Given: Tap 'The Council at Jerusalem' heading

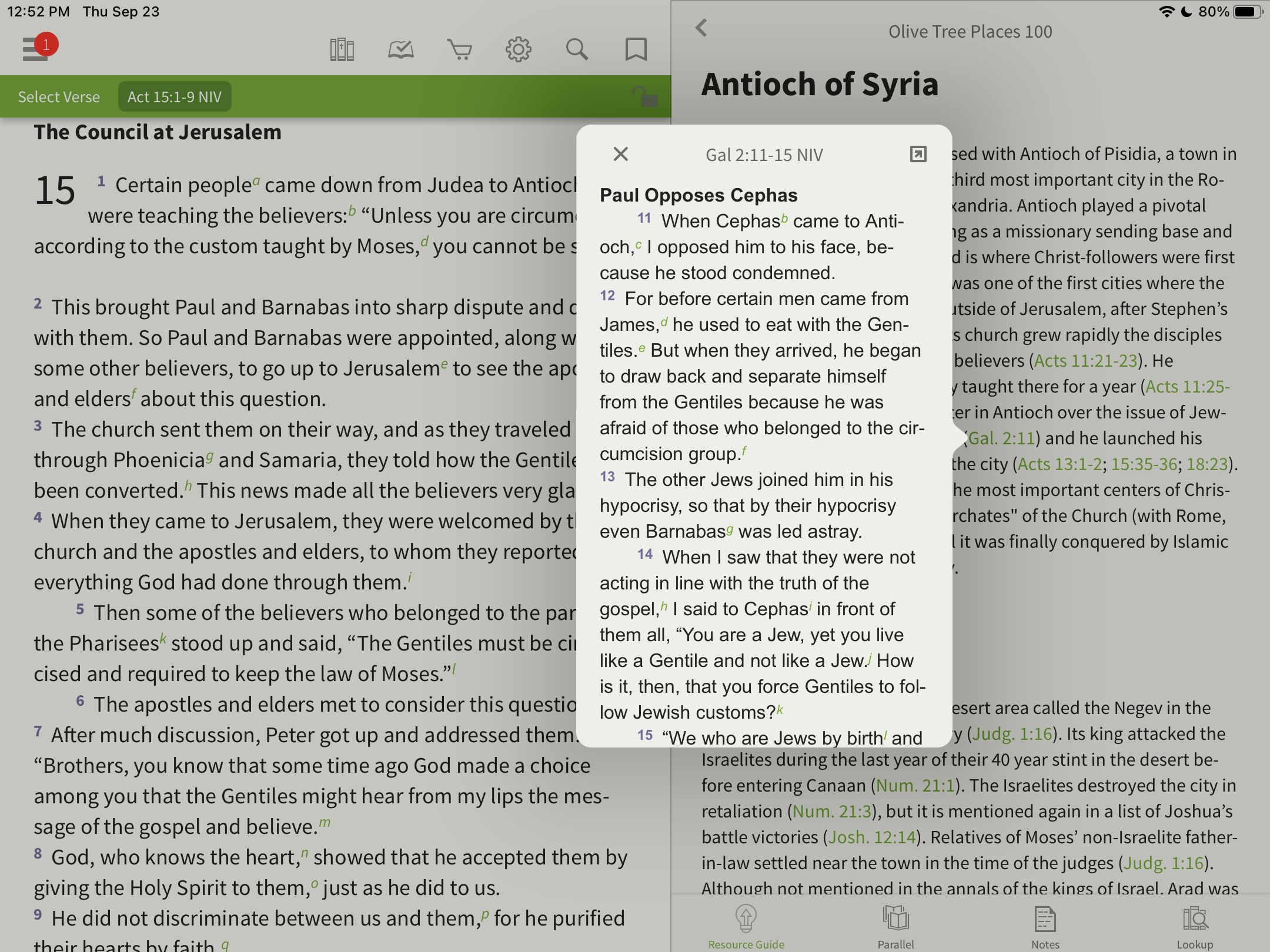Looking at the screenshot, I should pyautogui.click(x=158, y=132).
